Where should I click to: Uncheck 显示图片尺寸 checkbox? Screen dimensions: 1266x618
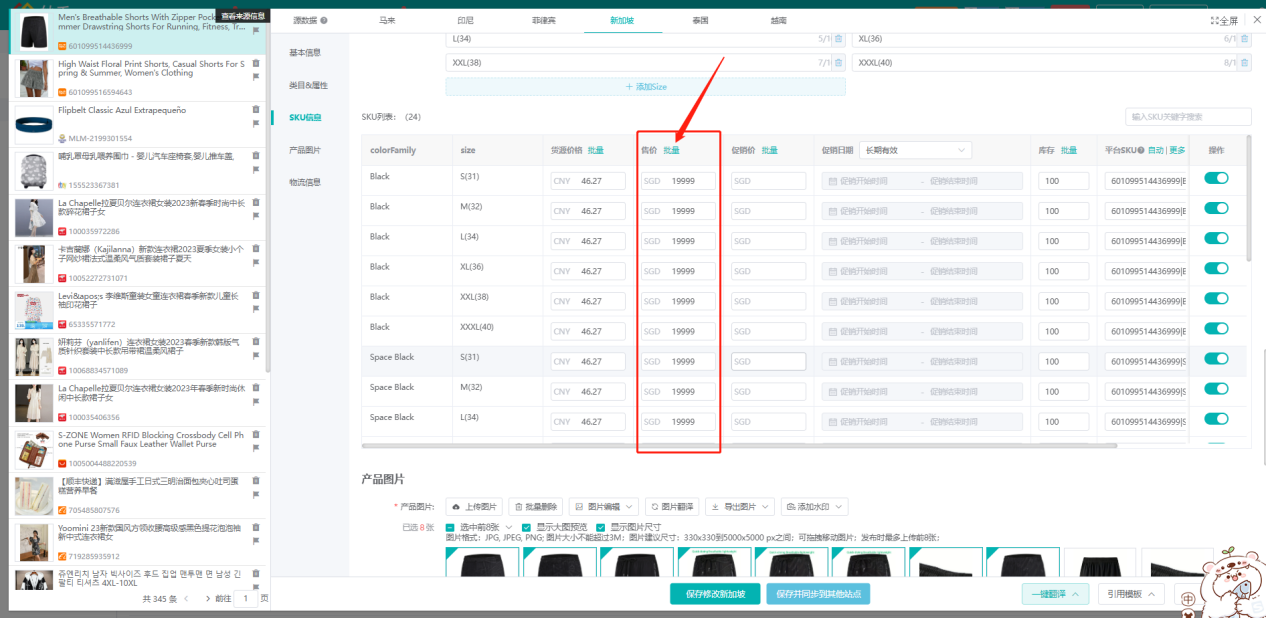(x=600, y=527)
